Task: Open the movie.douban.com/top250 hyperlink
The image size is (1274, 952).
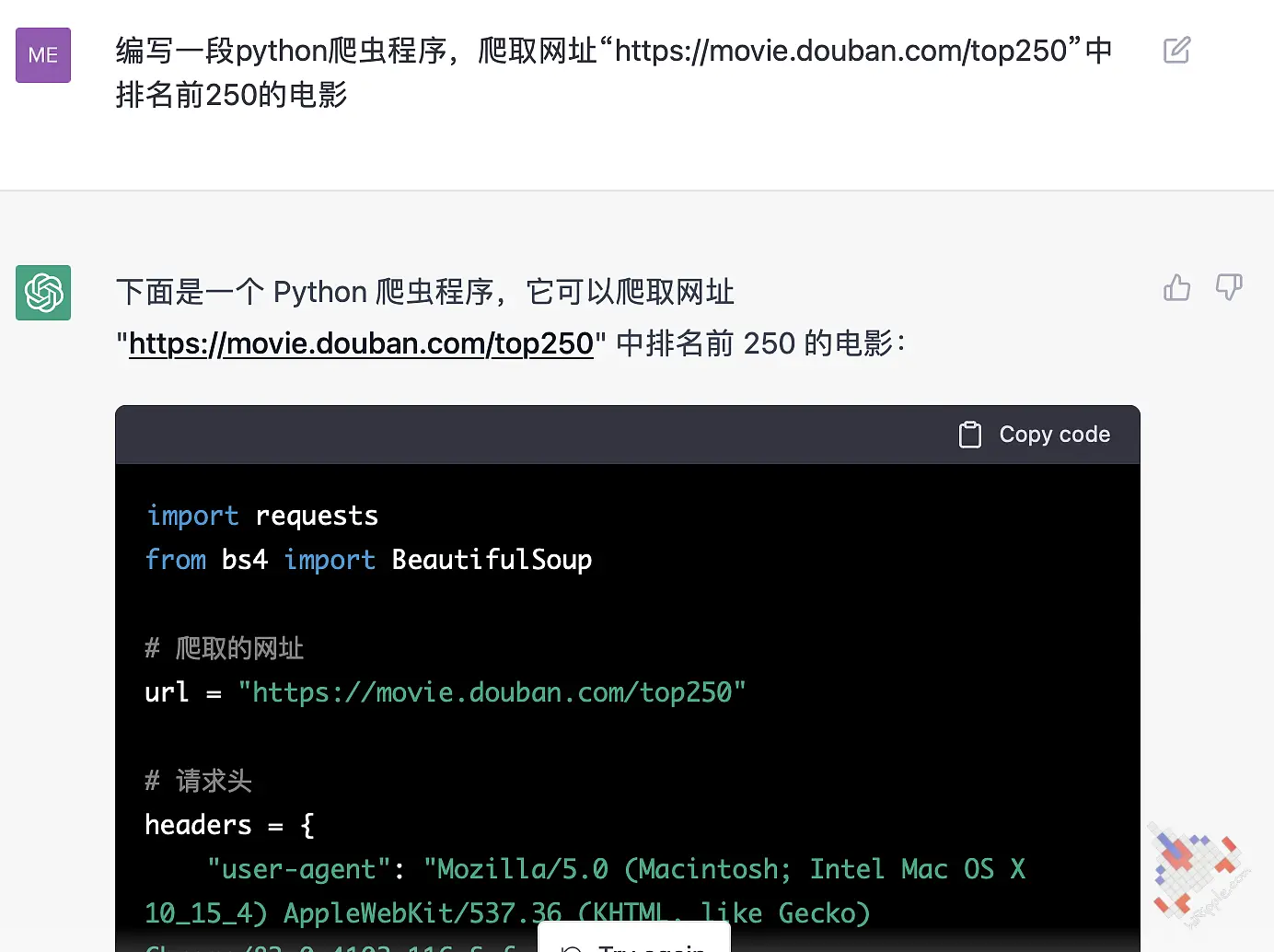Action: click(x=361, y=343)
